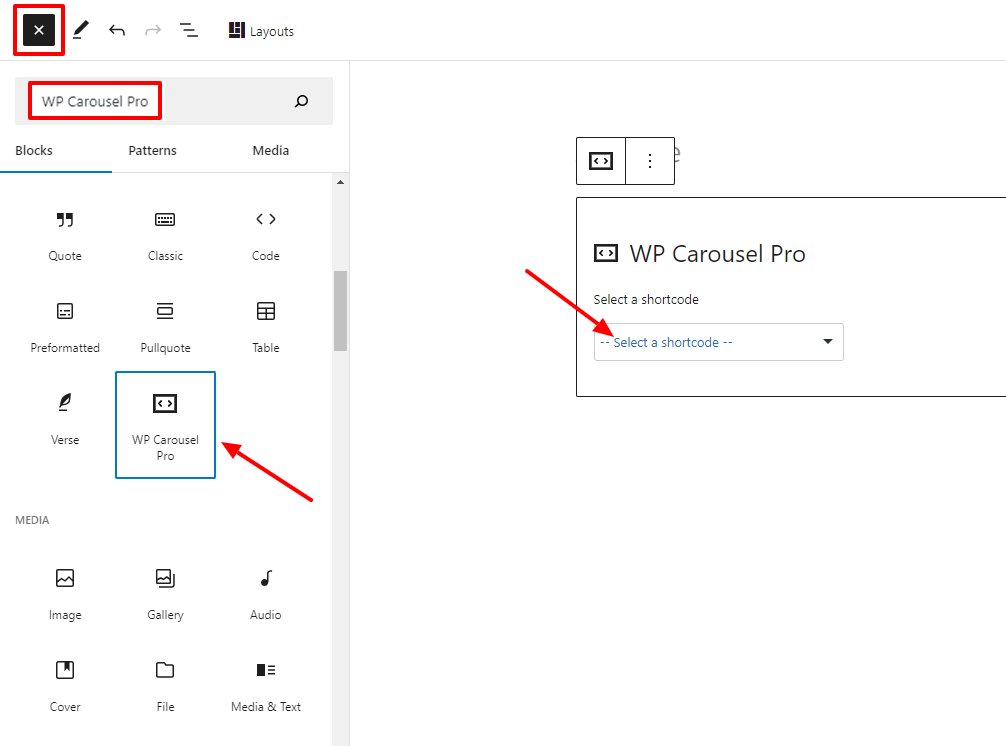Insert the Classic block

click(165, 235)
